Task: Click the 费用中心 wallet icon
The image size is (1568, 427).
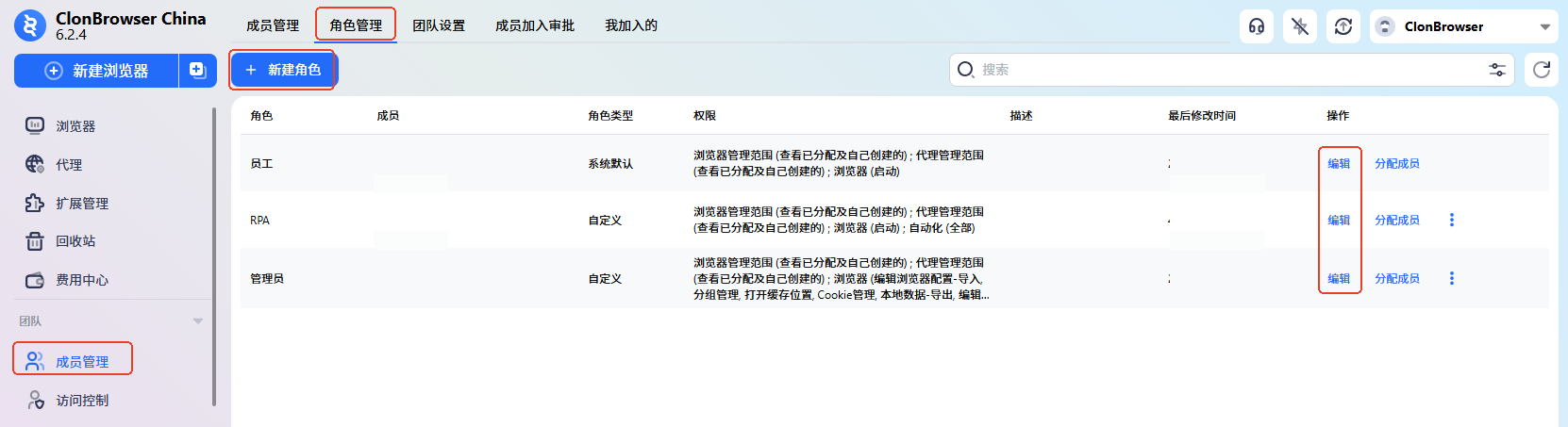Action: coord(35,280)
